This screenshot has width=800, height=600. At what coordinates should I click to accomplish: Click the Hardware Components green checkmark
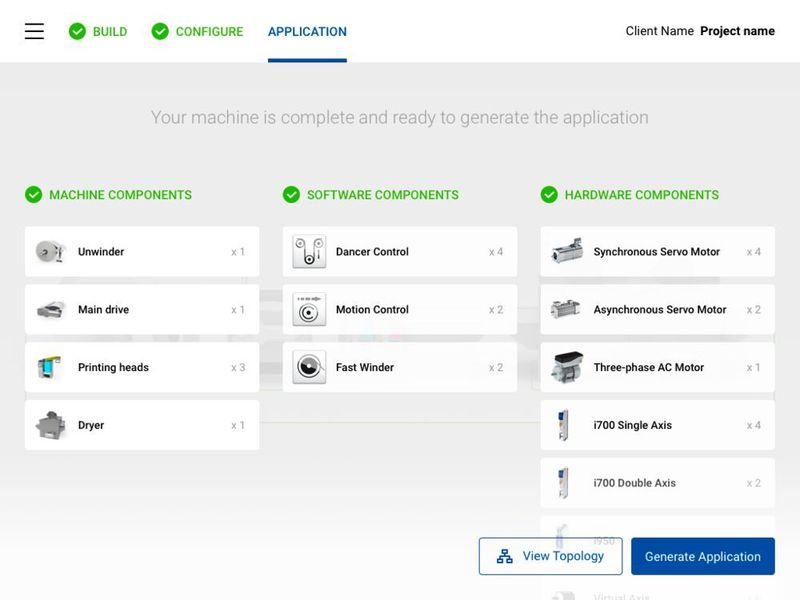coord(549,195)
